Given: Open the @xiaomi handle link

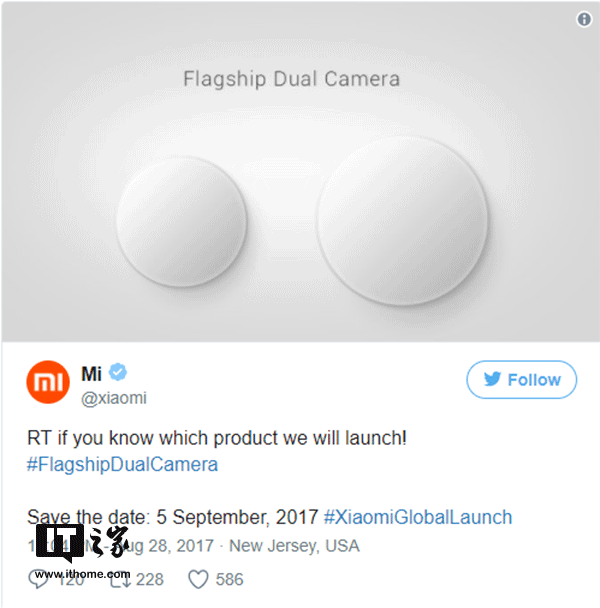Looking at the screenshot, I should (x=114, y=398).
